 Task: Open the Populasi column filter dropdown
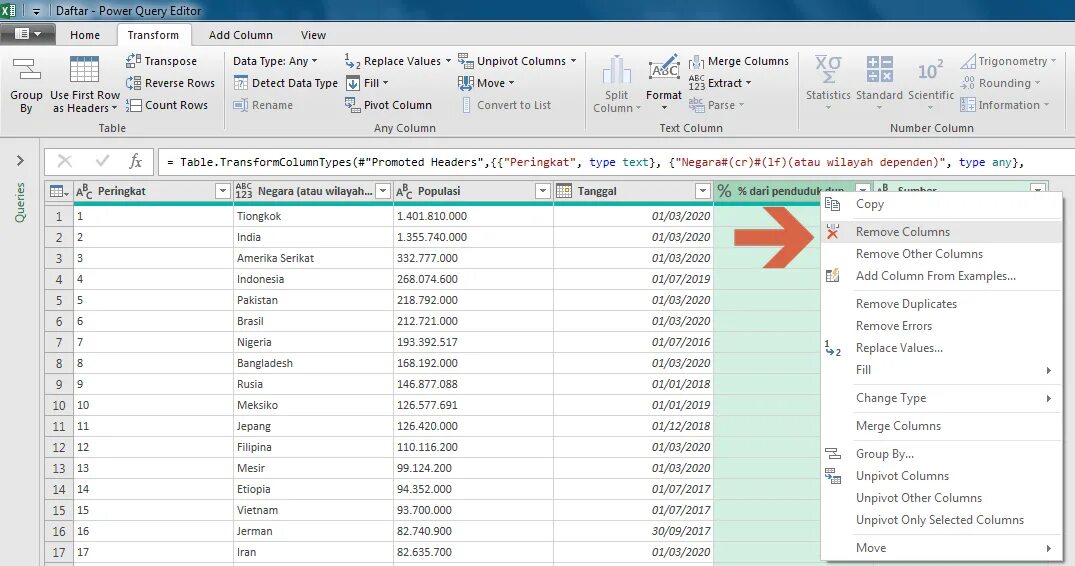pyautogui.click(x=543, y=191)
